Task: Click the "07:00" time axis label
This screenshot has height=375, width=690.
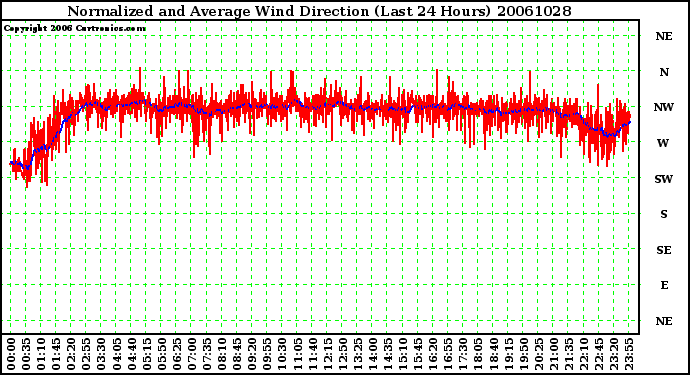Action: [x=192, y=354]
